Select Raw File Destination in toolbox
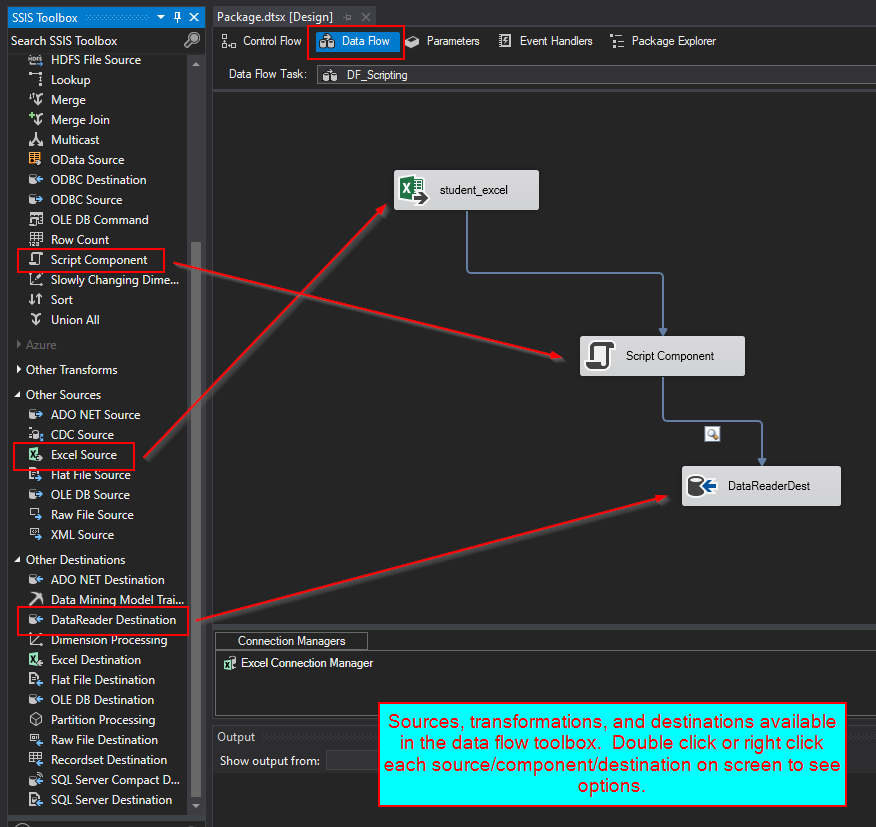The height and width of the screenshot is (827, 876). [x=104, y=739]
